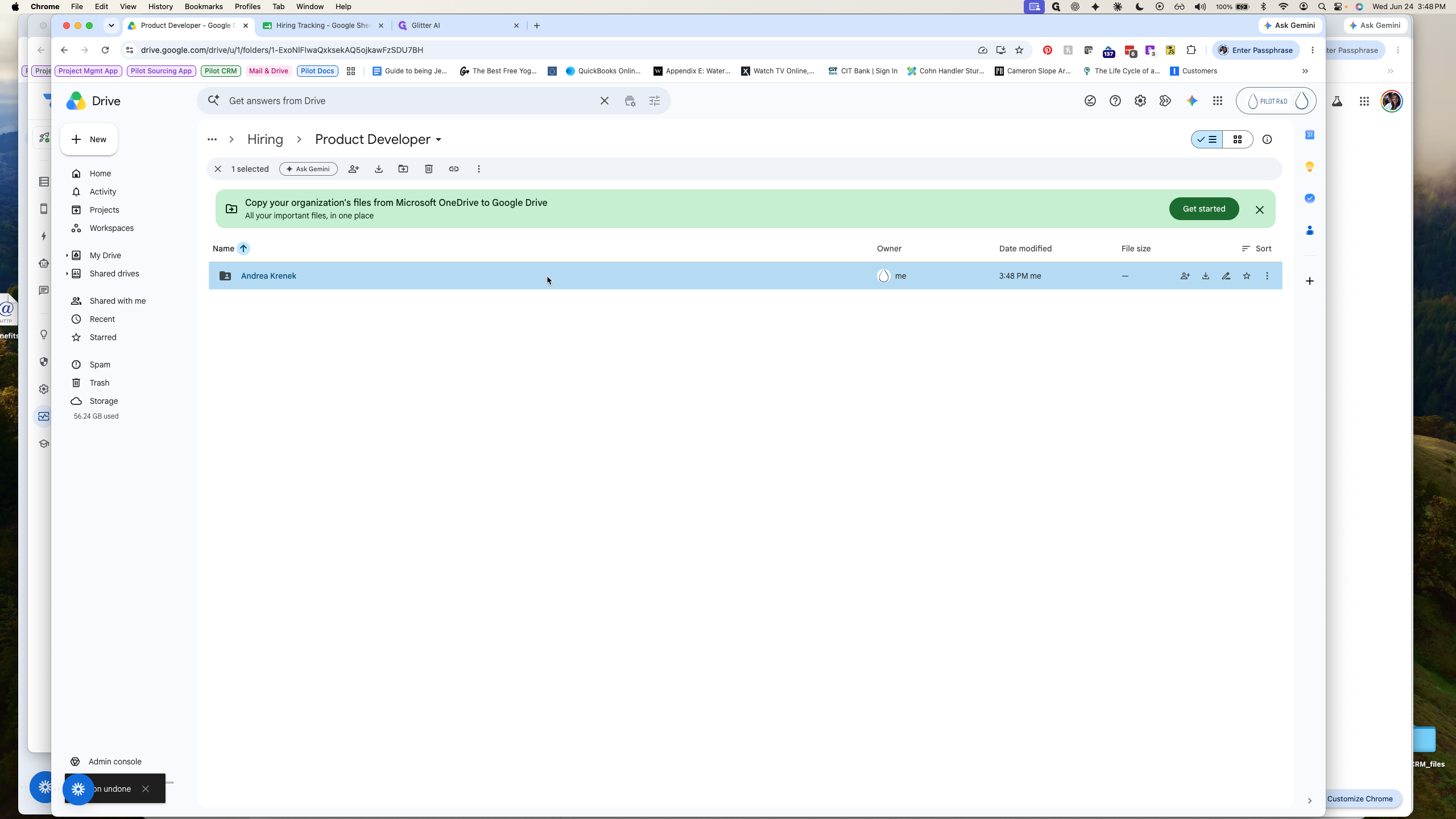Download Andrea Krenek folder from row icon
Screen dimensions: 1456x819
point(1205,276)
